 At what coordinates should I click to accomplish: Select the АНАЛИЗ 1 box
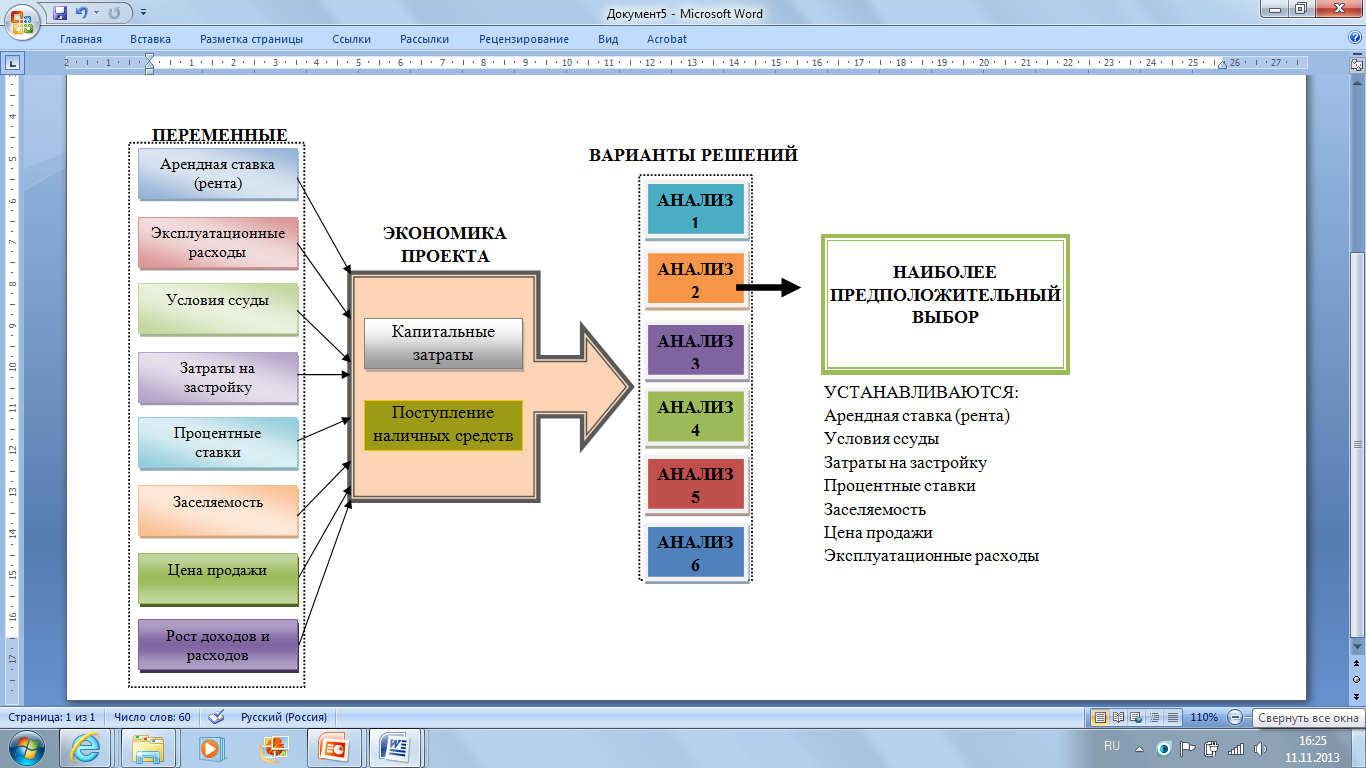coord(696,210)
